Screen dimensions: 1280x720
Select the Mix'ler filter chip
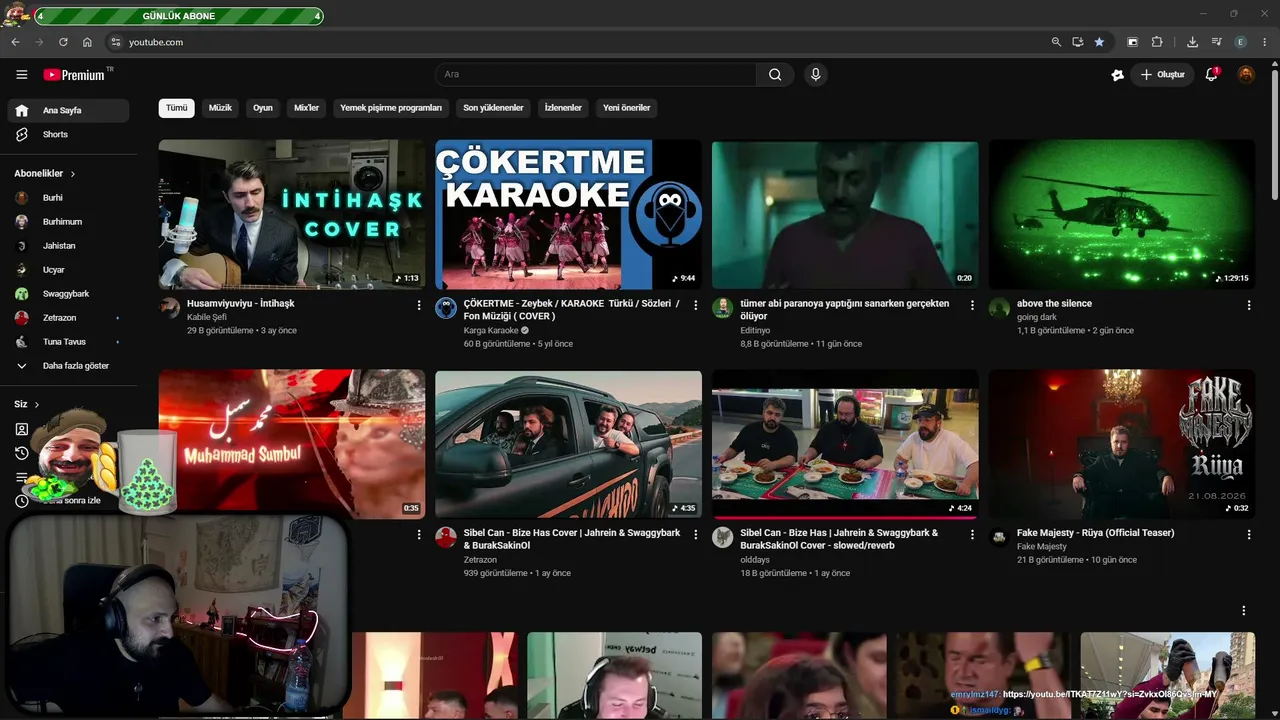[306, 108]
